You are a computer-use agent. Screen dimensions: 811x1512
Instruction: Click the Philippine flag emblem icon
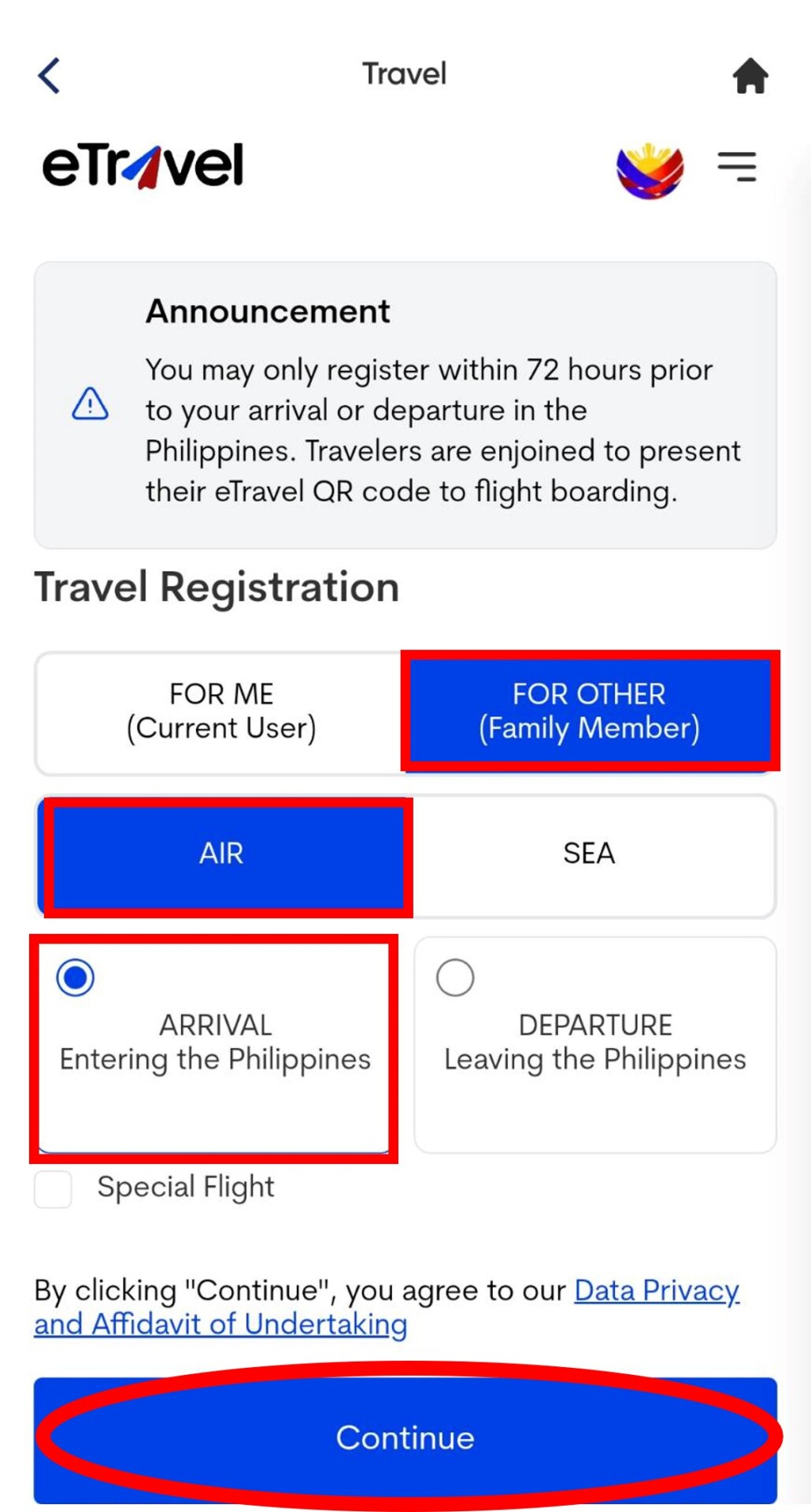(650, 170)
